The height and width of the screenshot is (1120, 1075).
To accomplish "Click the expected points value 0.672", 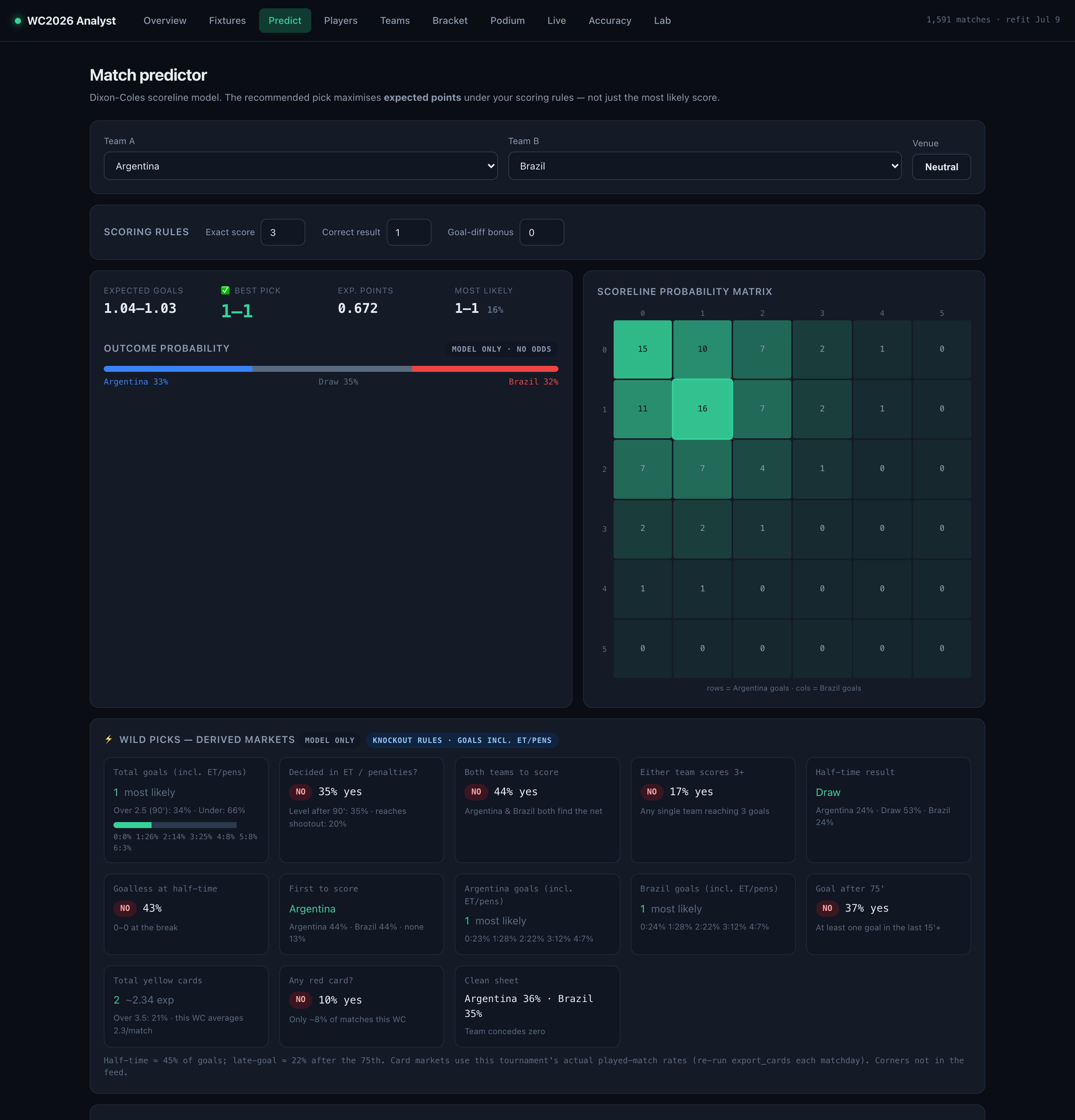I will click(358, 309).
